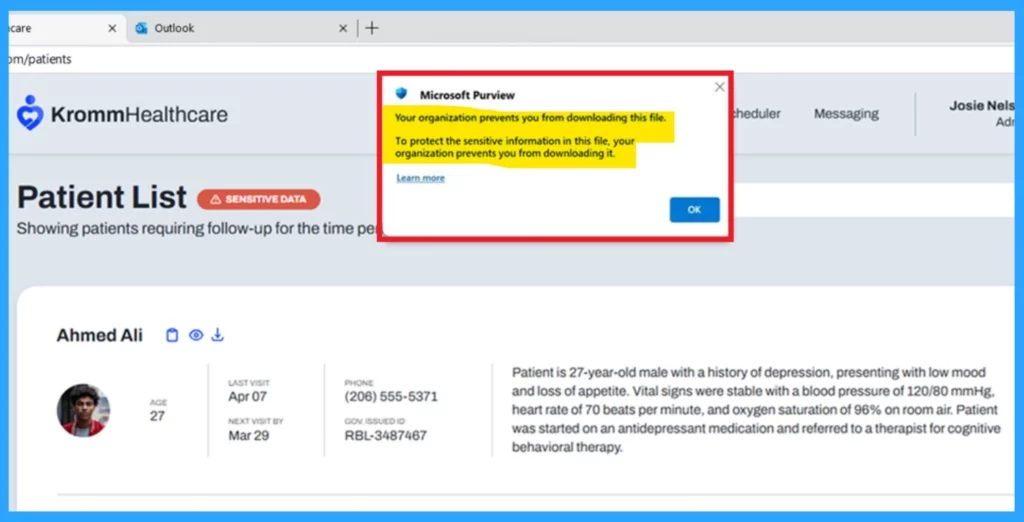This screenshot has width=1024, height=522.
Task: Select the patient name Ahmed Ali
Action: pyautogui.click(x=99, y=336)
